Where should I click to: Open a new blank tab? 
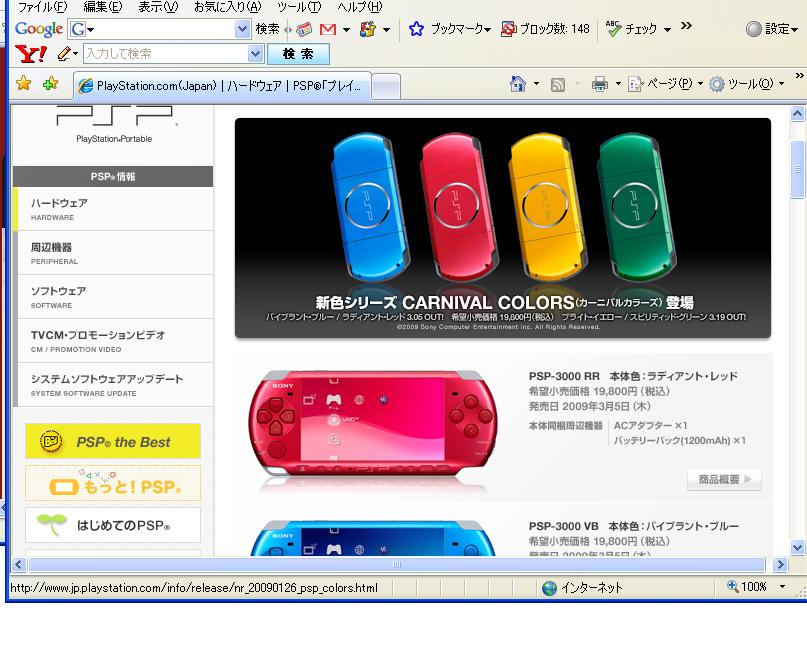pyautogui.click(x=386, y=86)
